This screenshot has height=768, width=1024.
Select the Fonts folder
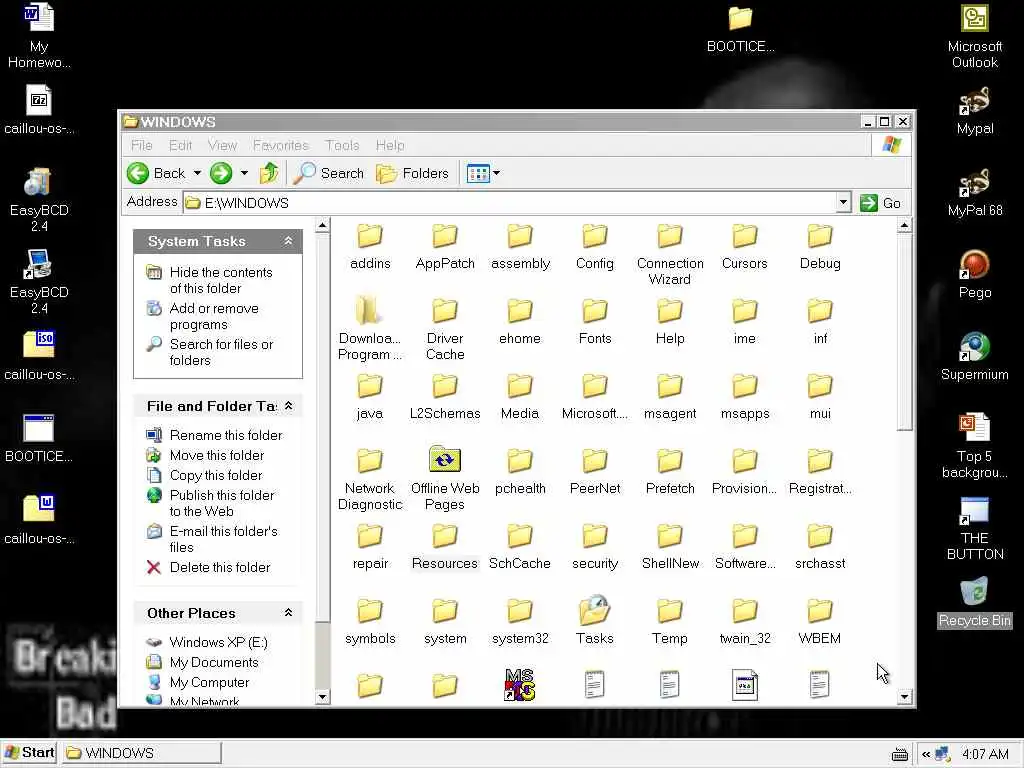[x=594, y=321]
